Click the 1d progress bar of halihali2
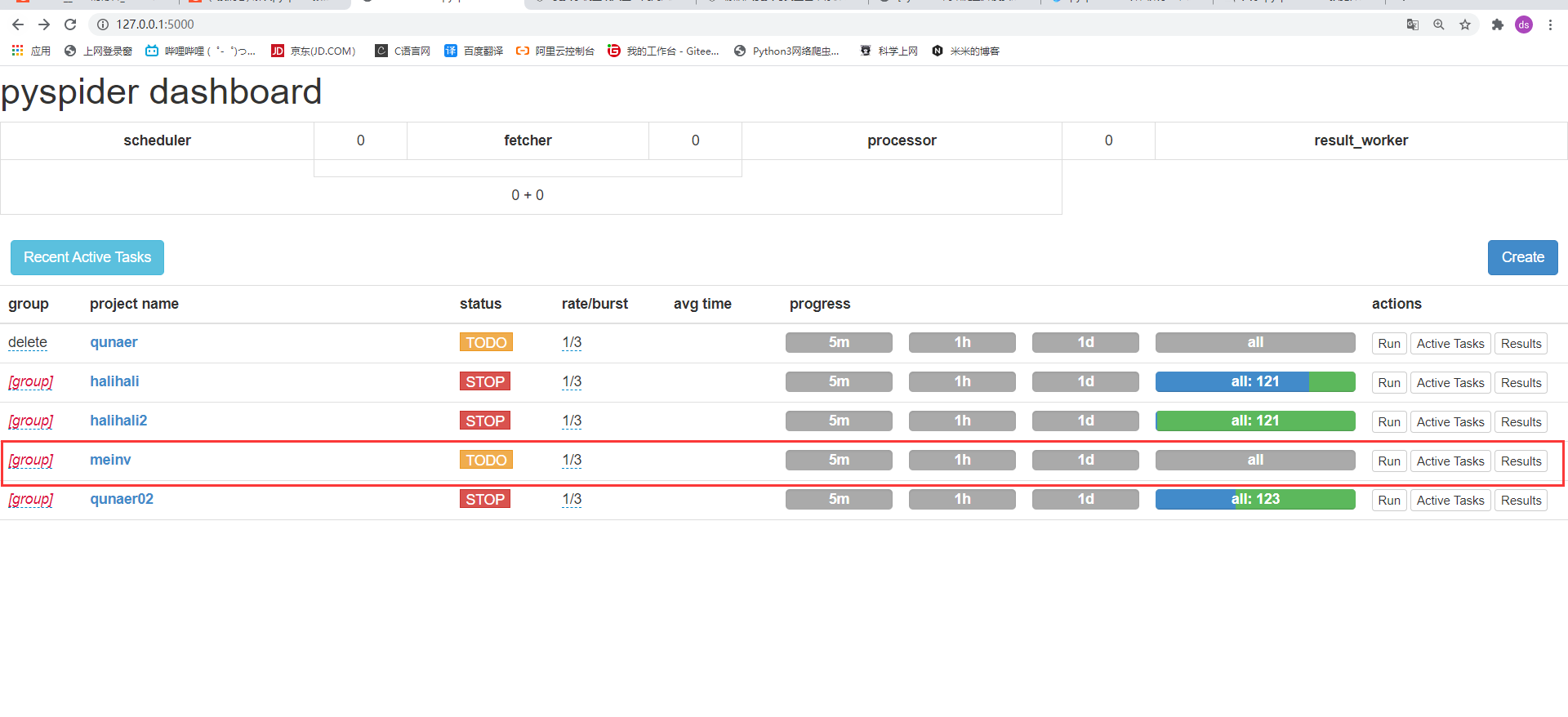The height and width of the screenshot is (717, 1568). click(1085, 421)
